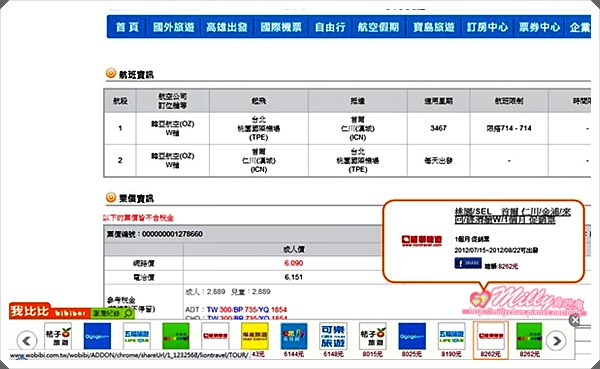
Task: Show next price comparison results arrow
Action: (x=556, y=340)
